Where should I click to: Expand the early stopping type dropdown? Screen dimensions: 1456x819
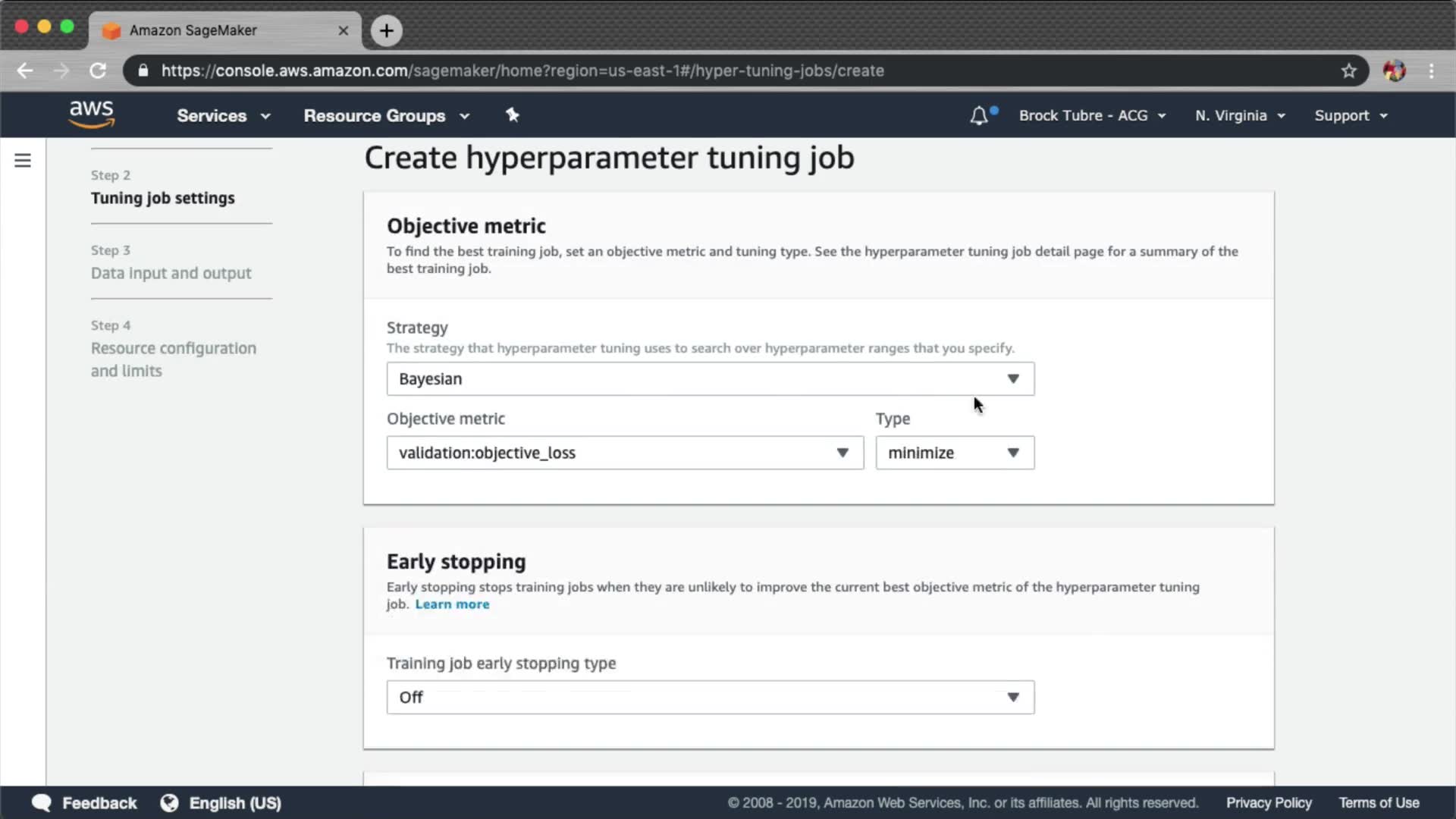pos(710,697)
